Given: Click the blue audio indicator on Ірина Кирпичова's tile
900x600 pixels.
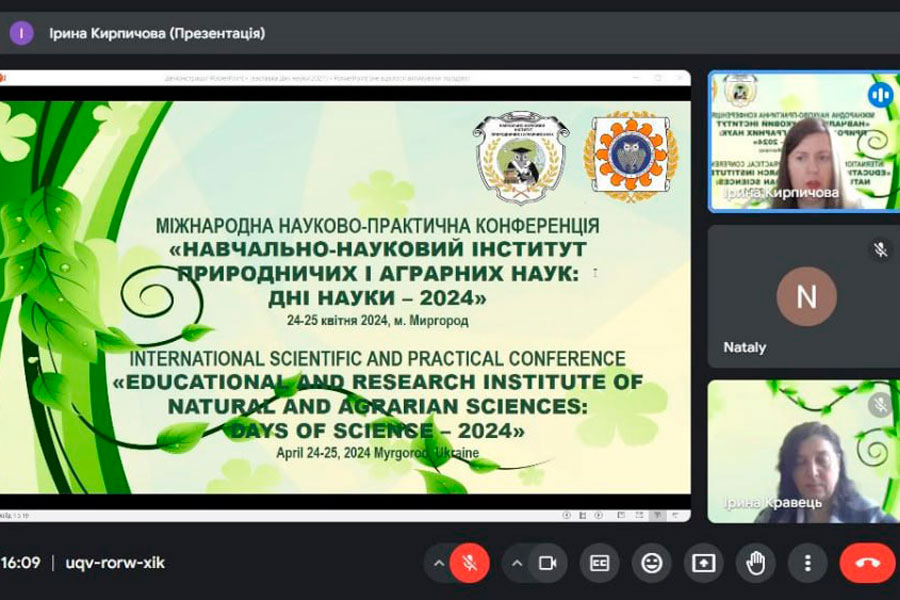Looking at the screenshot, I should pos(880,95).
